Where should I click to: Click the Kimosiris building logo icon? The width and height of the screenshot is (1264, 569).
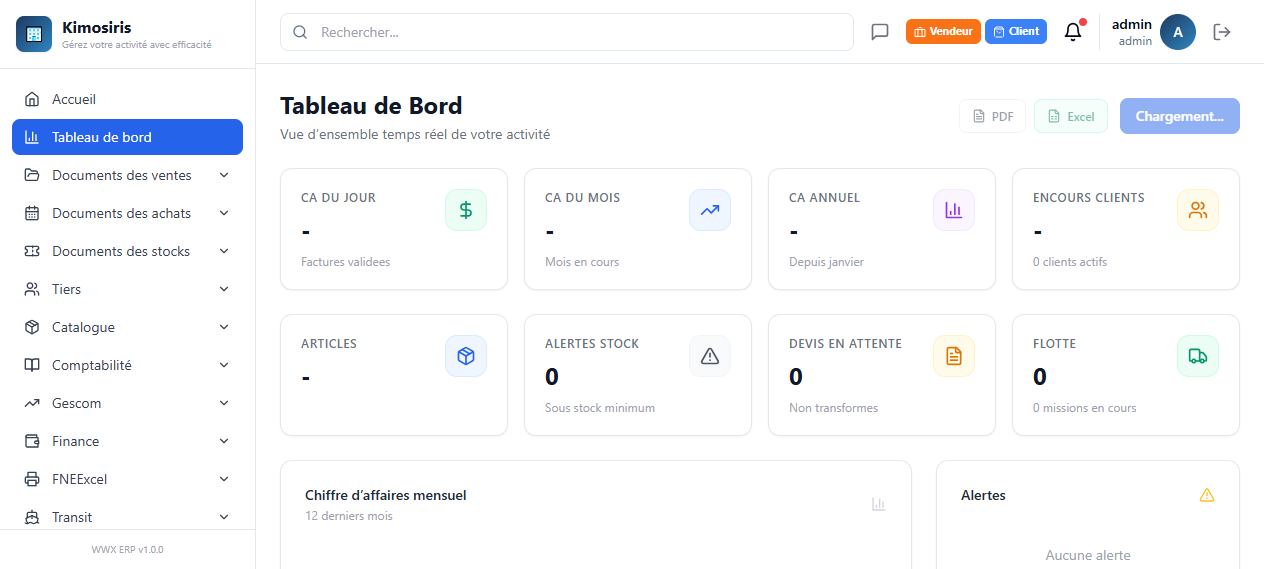tap(34, 33)
